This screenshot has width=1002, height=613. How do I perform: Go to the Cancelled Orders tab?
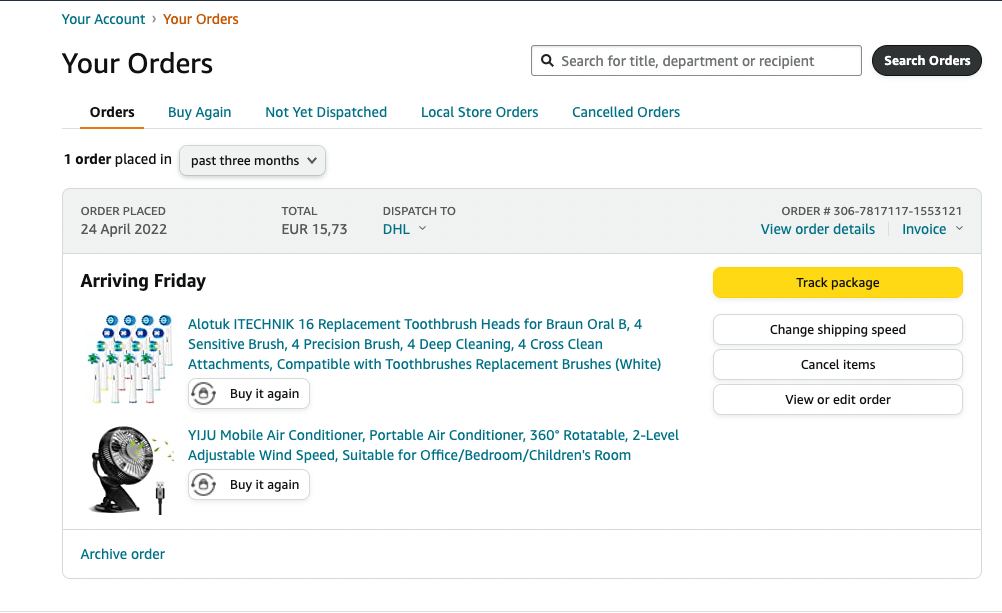(x=625, y=112)
